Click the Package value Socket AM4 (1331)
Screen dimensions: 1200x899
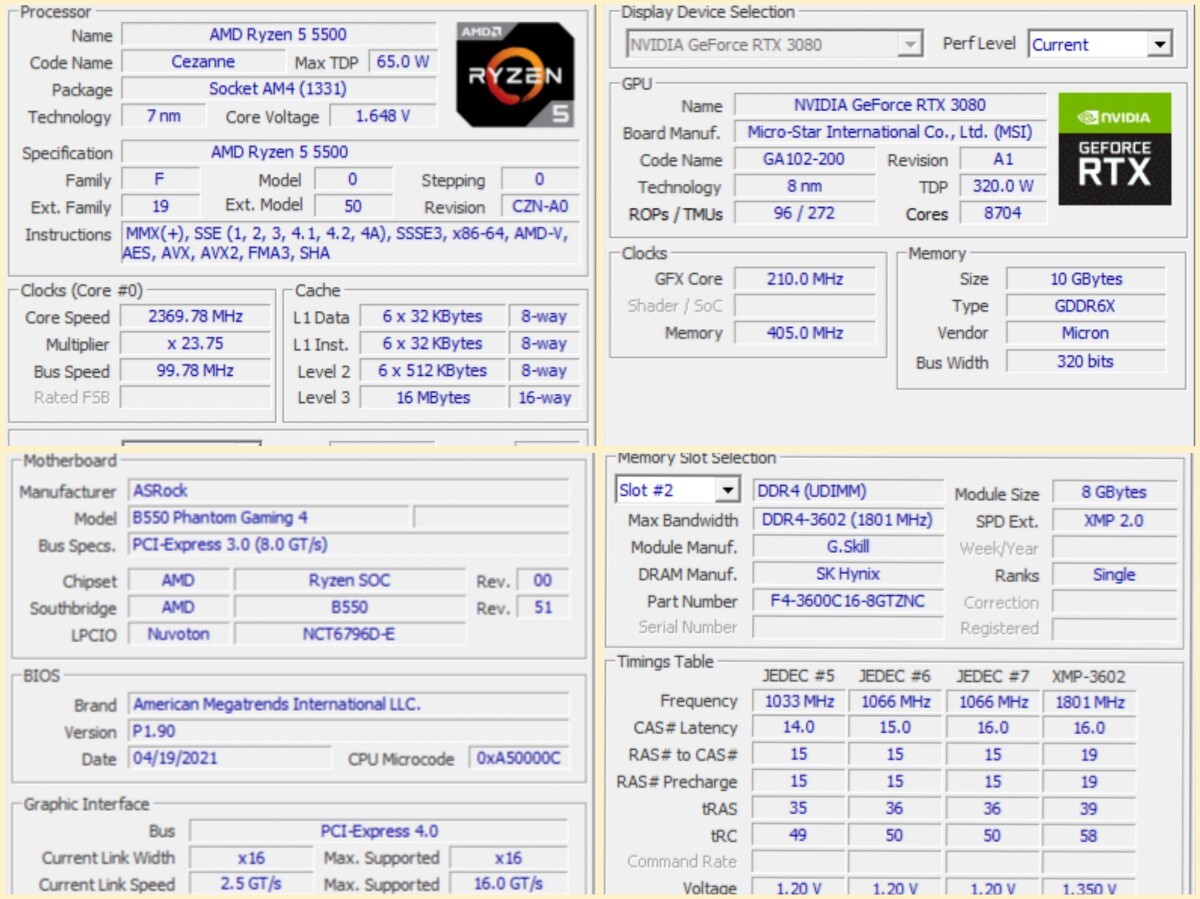coord(279,89)
